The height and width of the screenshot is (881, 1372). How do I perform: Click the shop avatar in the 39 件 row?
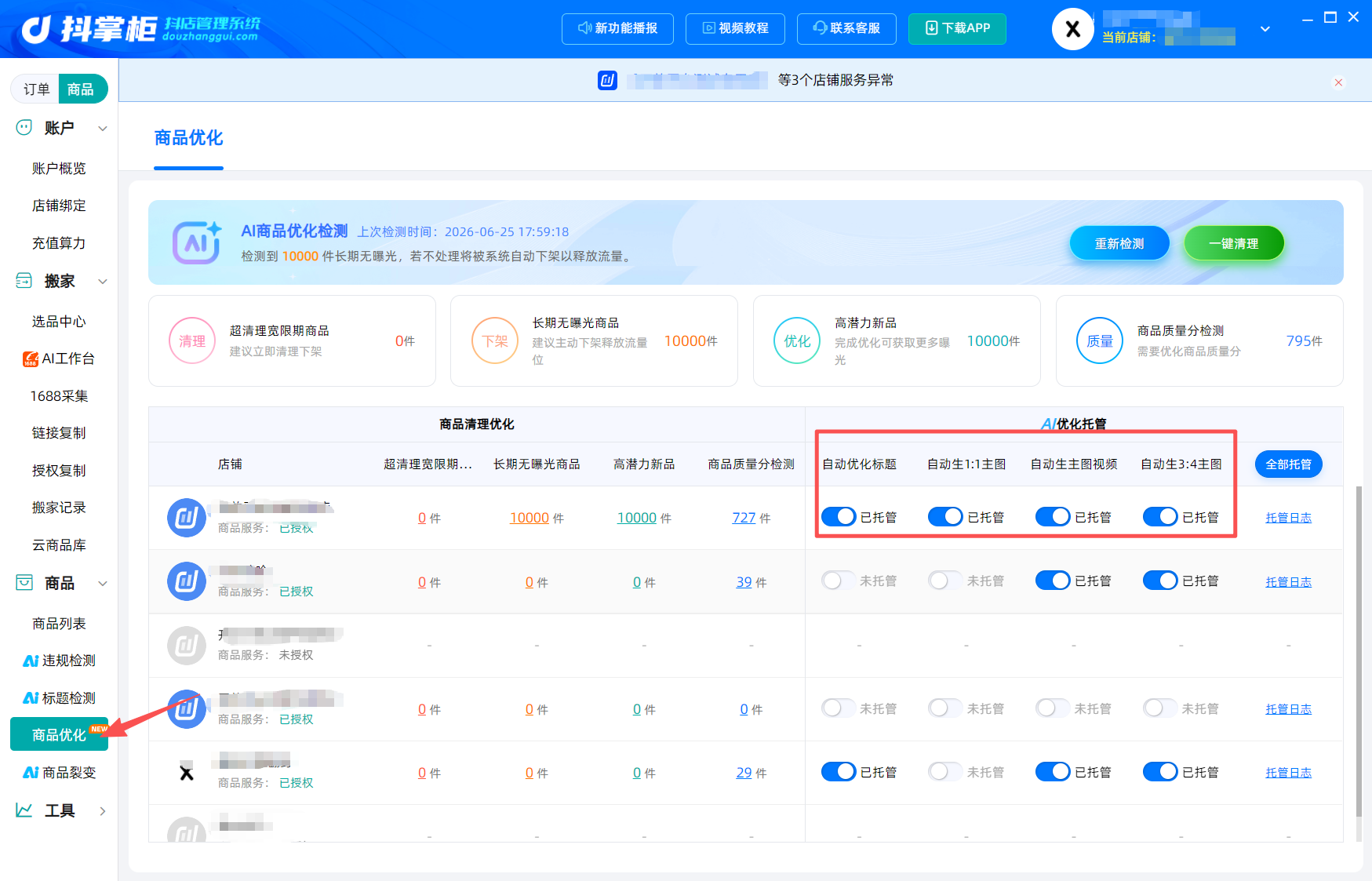(x=187, y=581)
